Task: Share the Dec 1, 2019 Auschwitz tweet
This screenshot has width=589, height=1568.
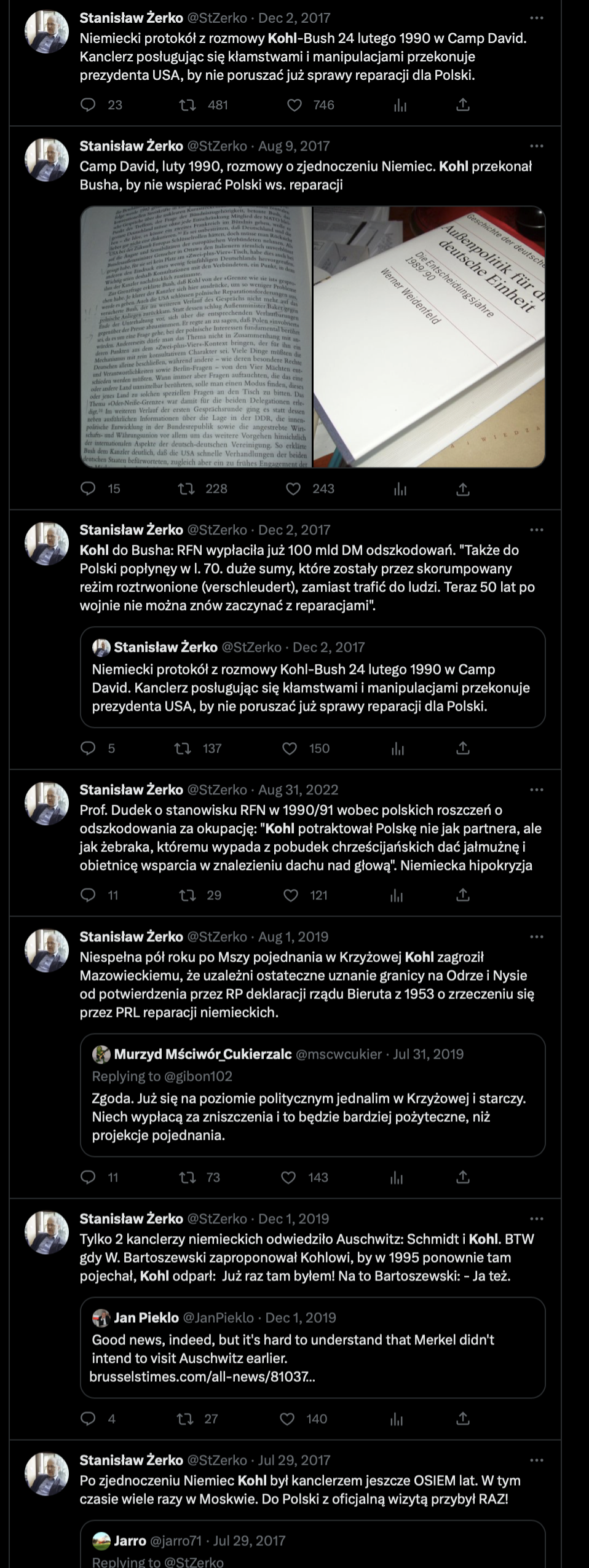Action: click(x=463, y=1419)
